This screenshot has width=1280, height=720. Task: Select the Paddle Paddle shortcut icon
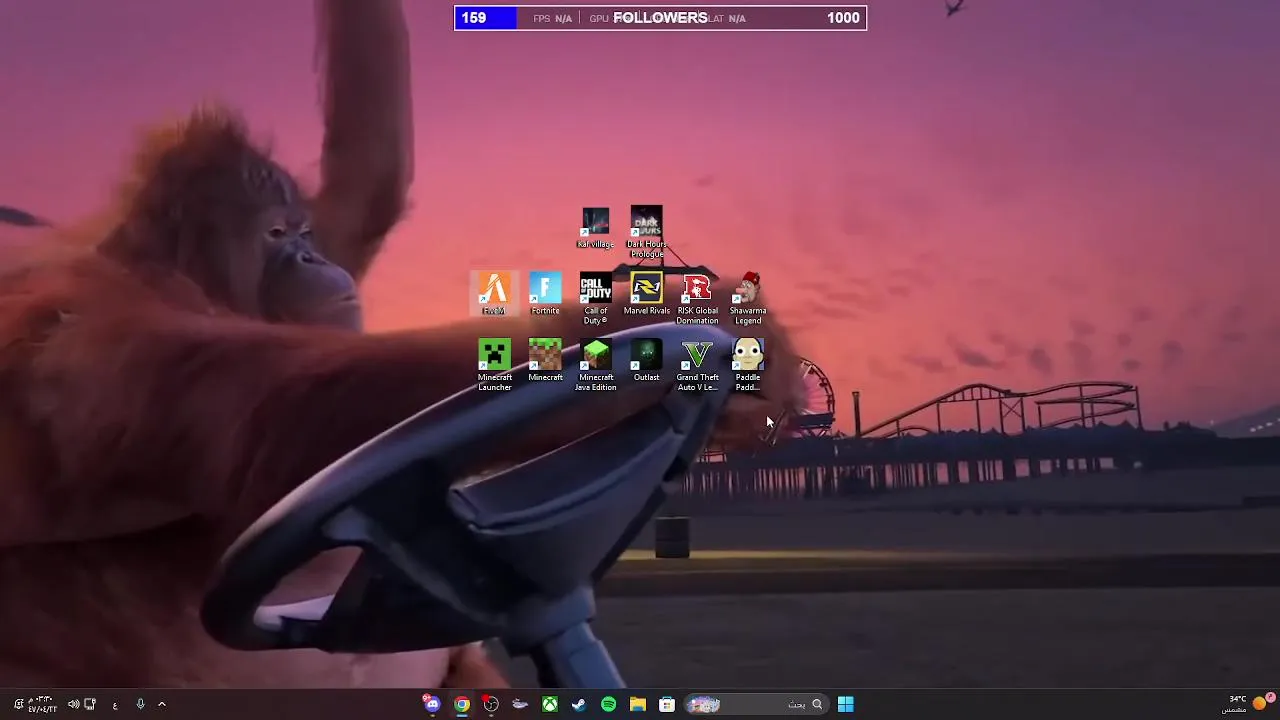click(748, 354)
